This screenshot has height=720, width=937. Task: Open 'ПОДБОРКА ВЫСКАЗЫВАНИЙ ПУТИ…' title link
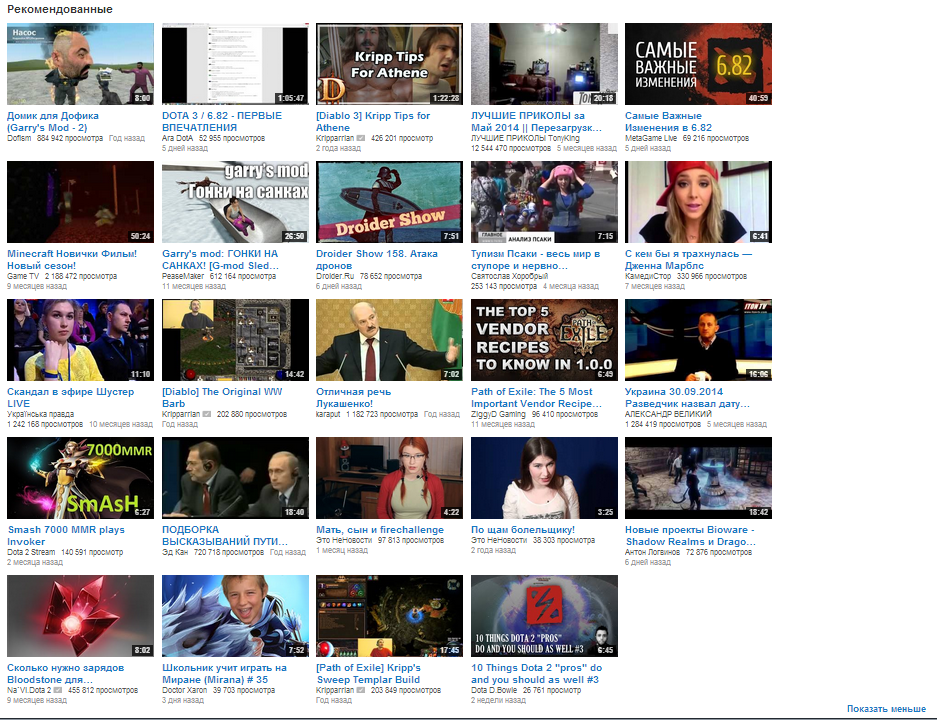pyautogui.click(x=225, y=535)
